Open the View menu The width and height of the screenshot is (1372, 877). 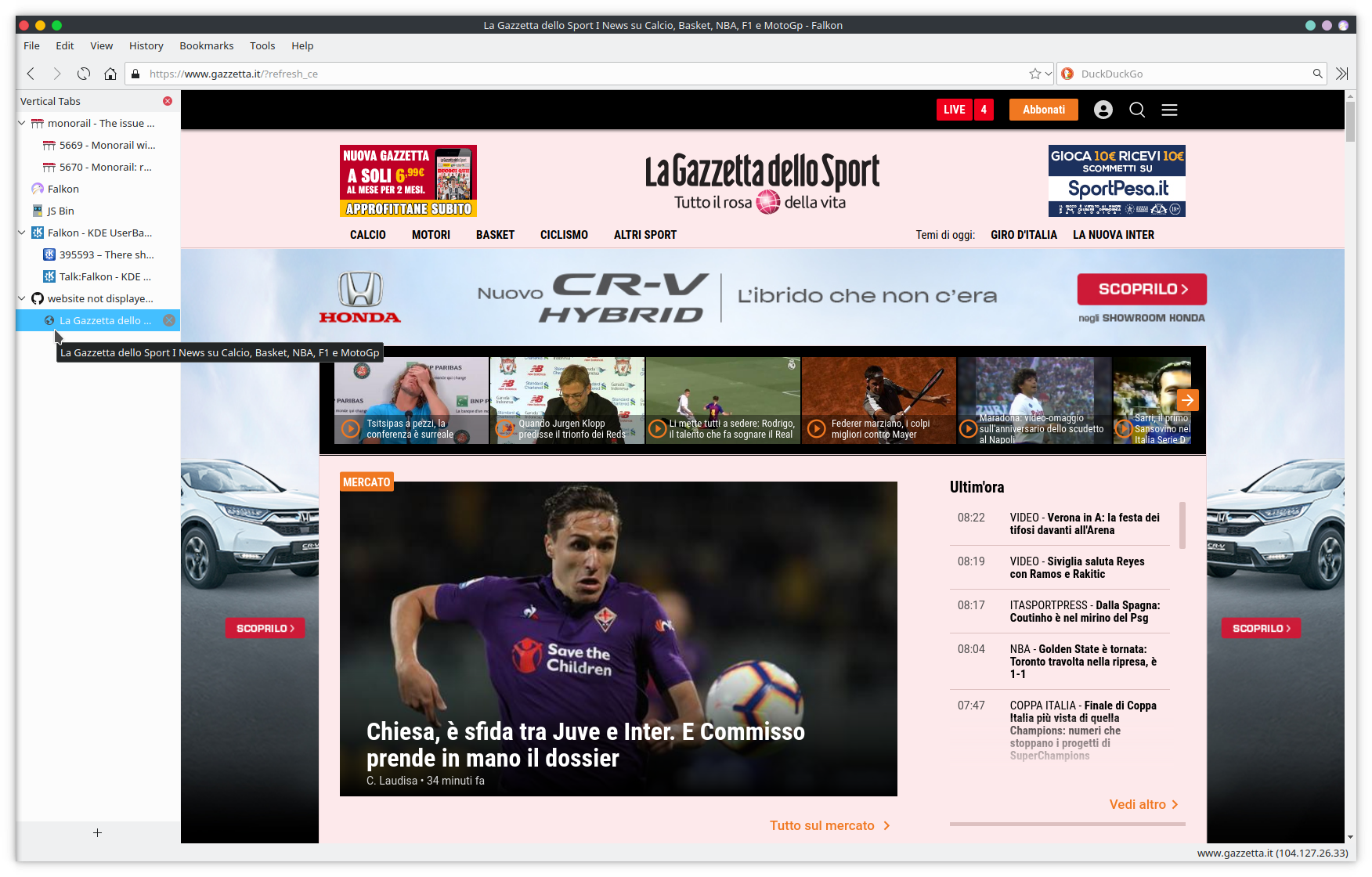[101, 45]
